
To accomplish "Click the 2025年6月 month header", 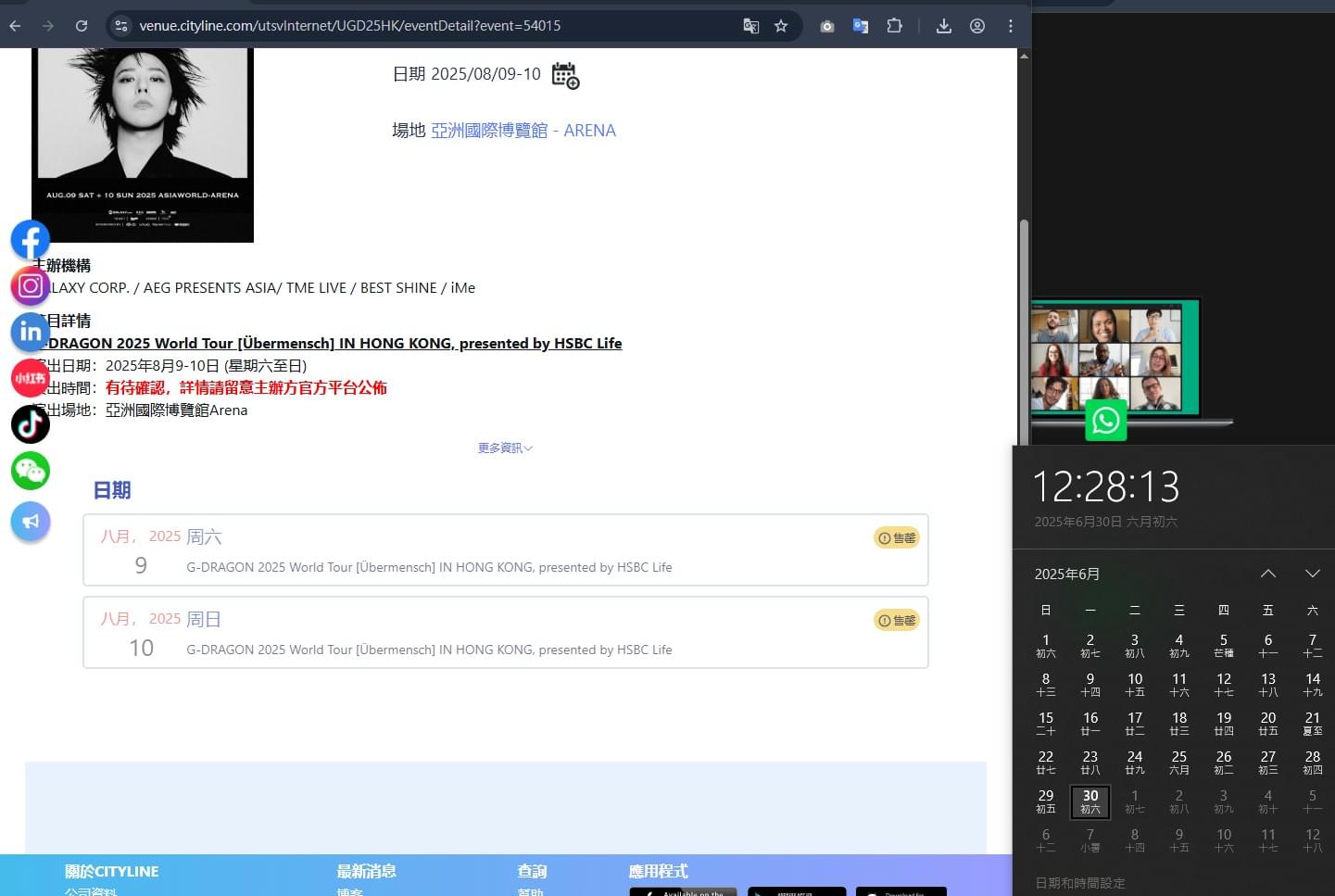I will pos(1067,574).
